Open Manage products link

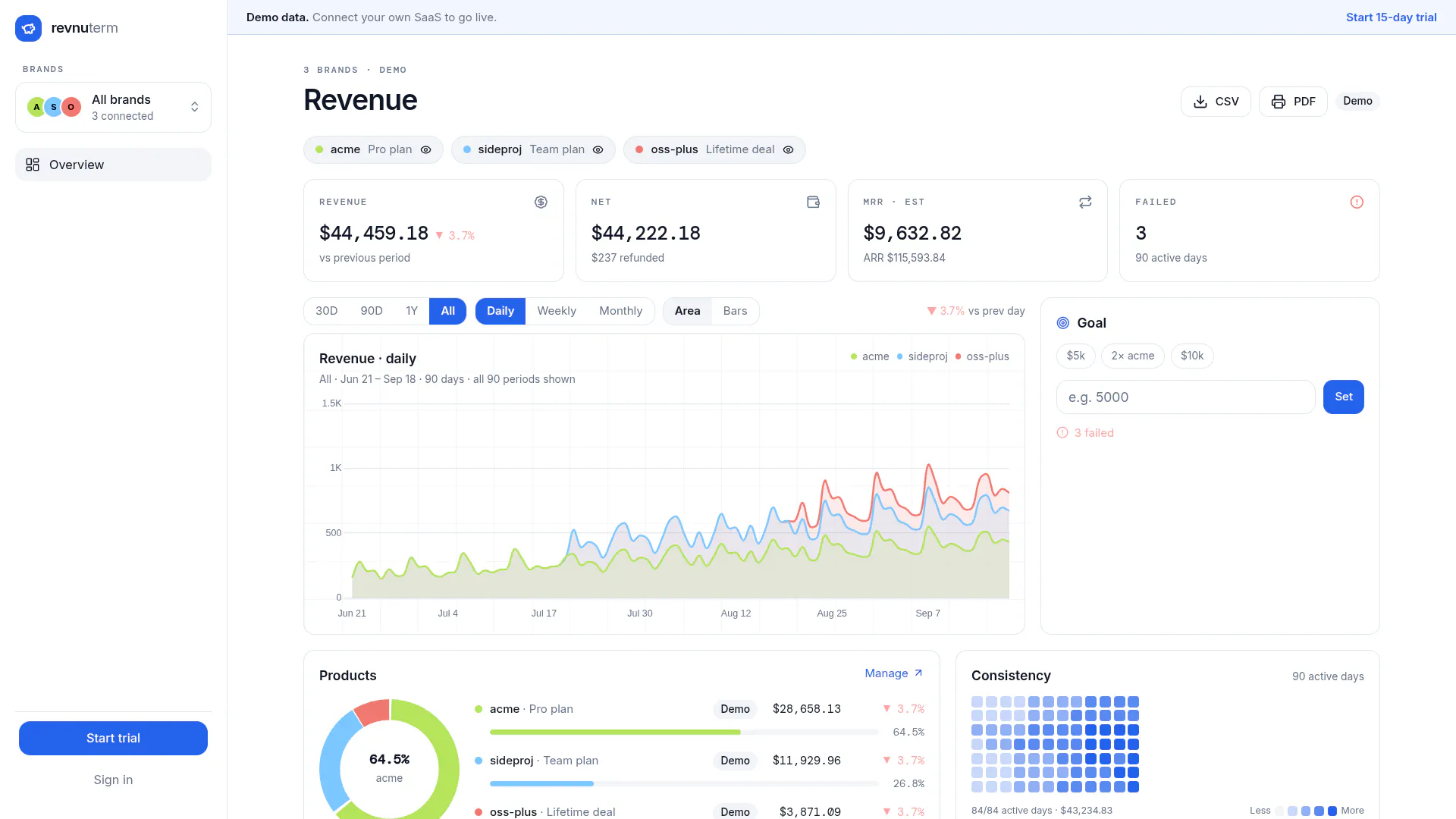[894, 673]
